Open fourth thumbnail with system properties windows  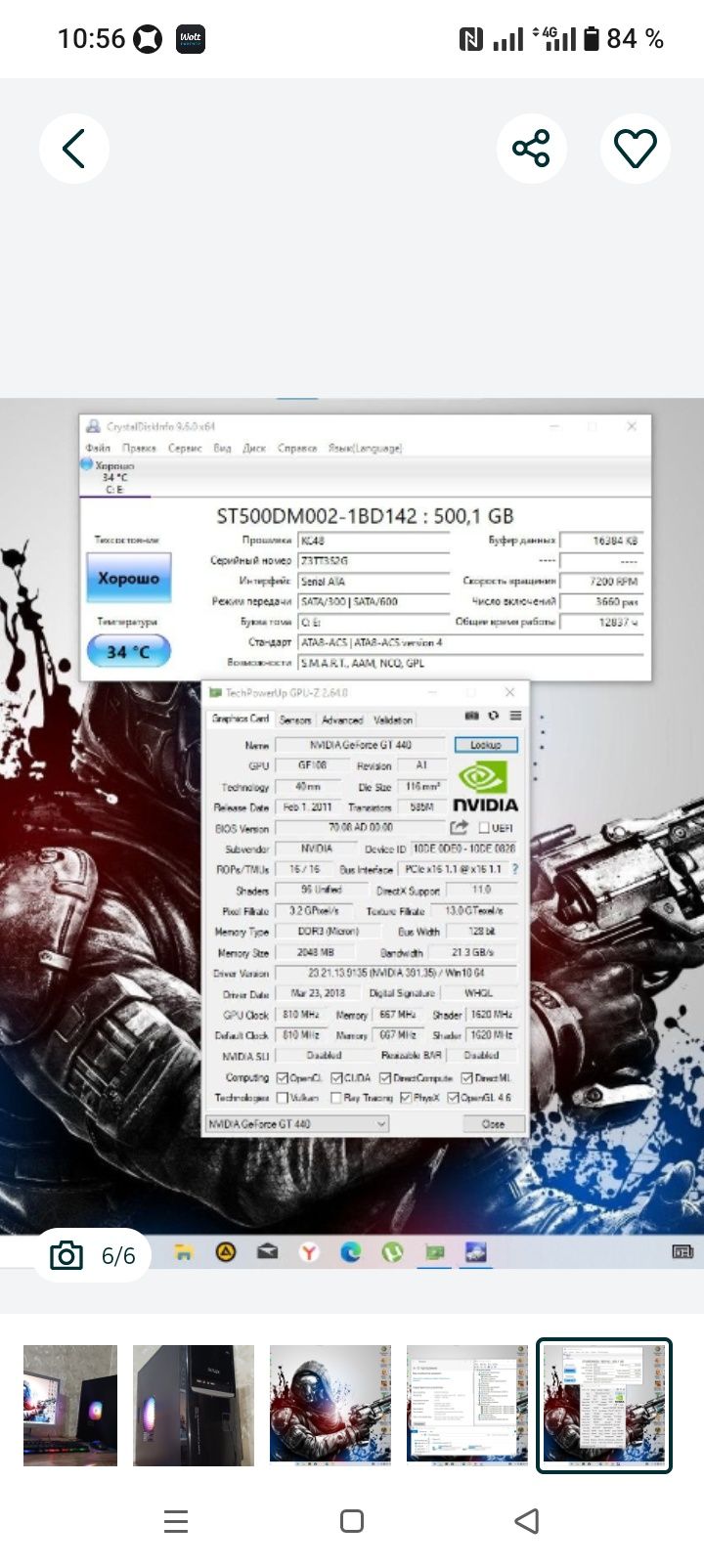tap(467, 1406)
